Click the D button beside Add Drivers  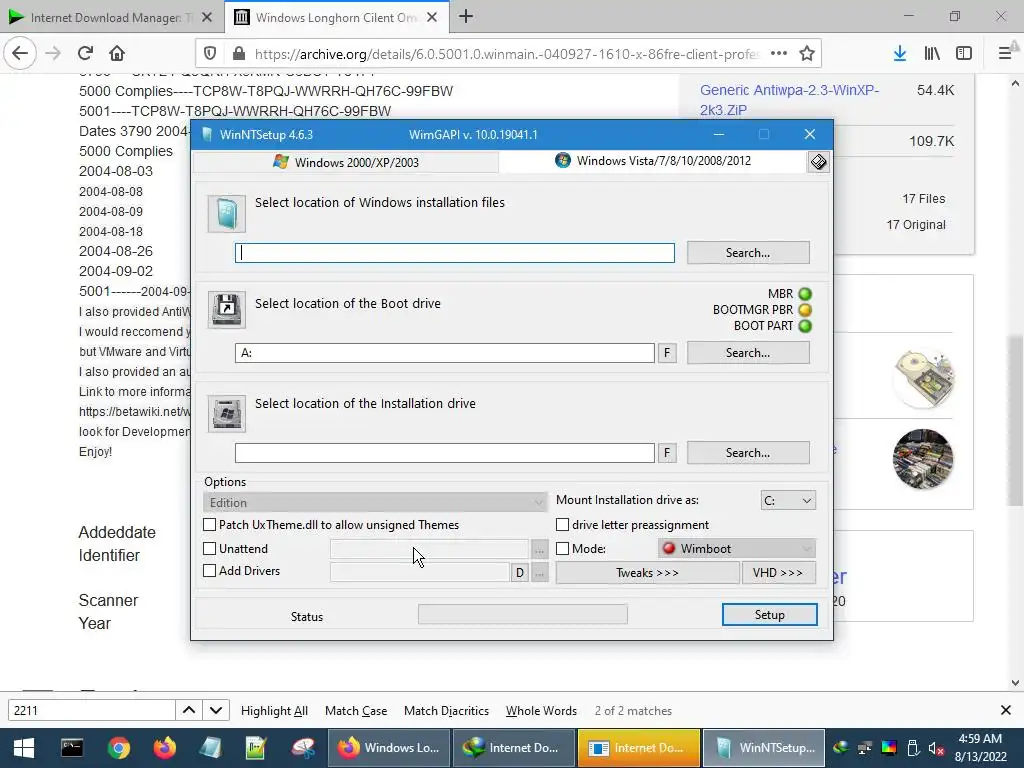(x=520, y=573)
